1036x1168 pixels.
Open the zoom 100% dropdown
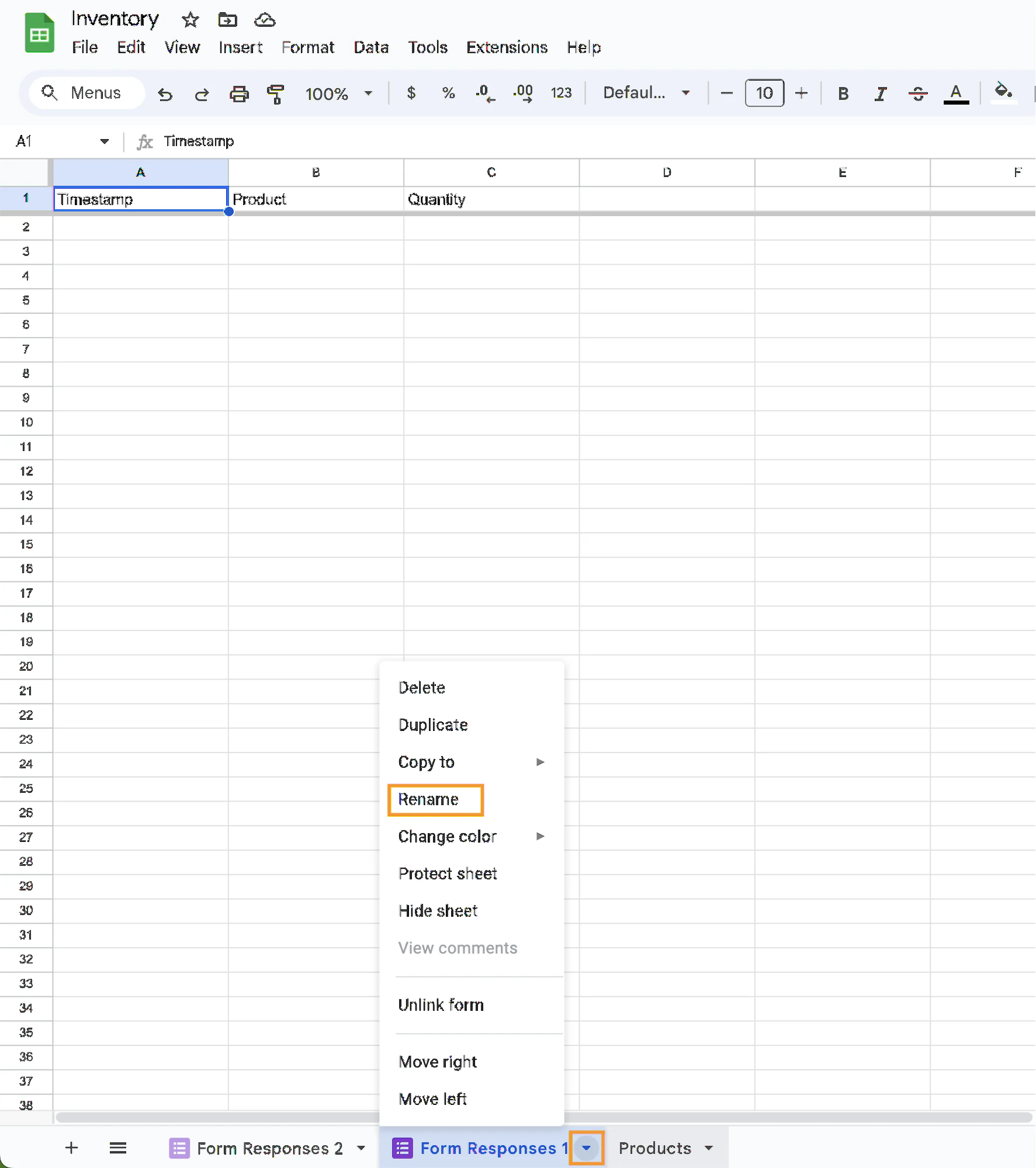click(338, 93)
